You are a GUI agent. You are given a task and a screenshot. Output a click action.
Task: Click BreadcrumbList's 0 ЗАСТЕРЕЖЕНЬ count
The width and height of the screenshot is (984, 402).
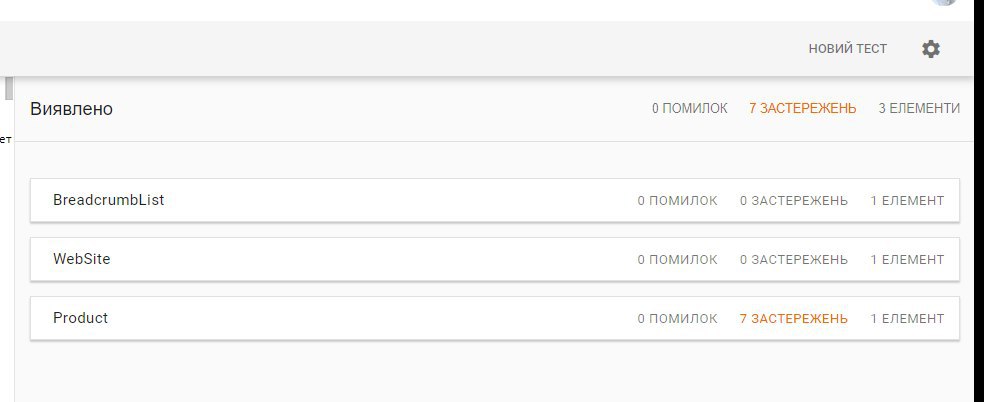click(793, 201)
